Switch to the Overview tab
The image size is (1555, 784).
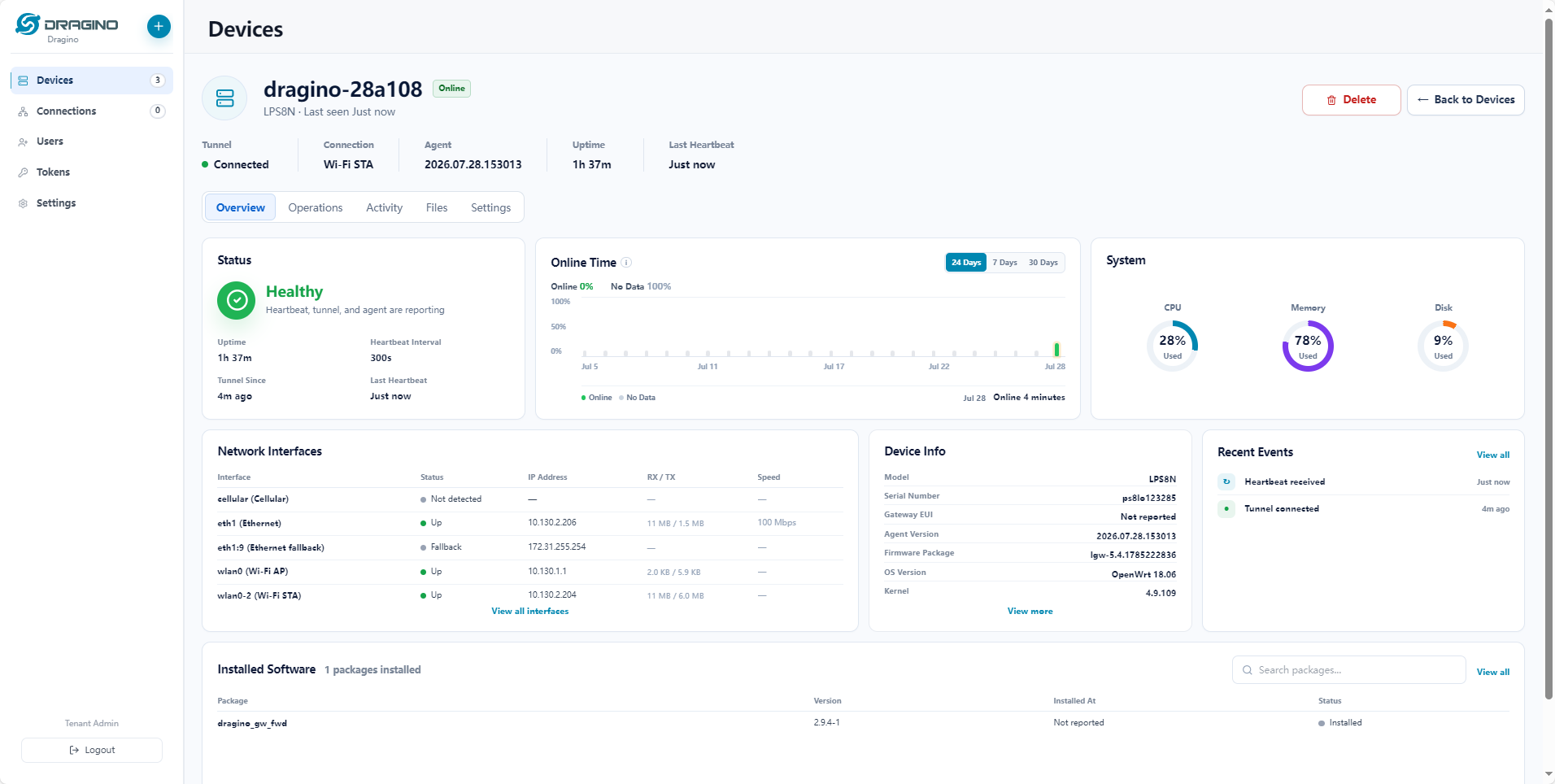pos(241,207)
